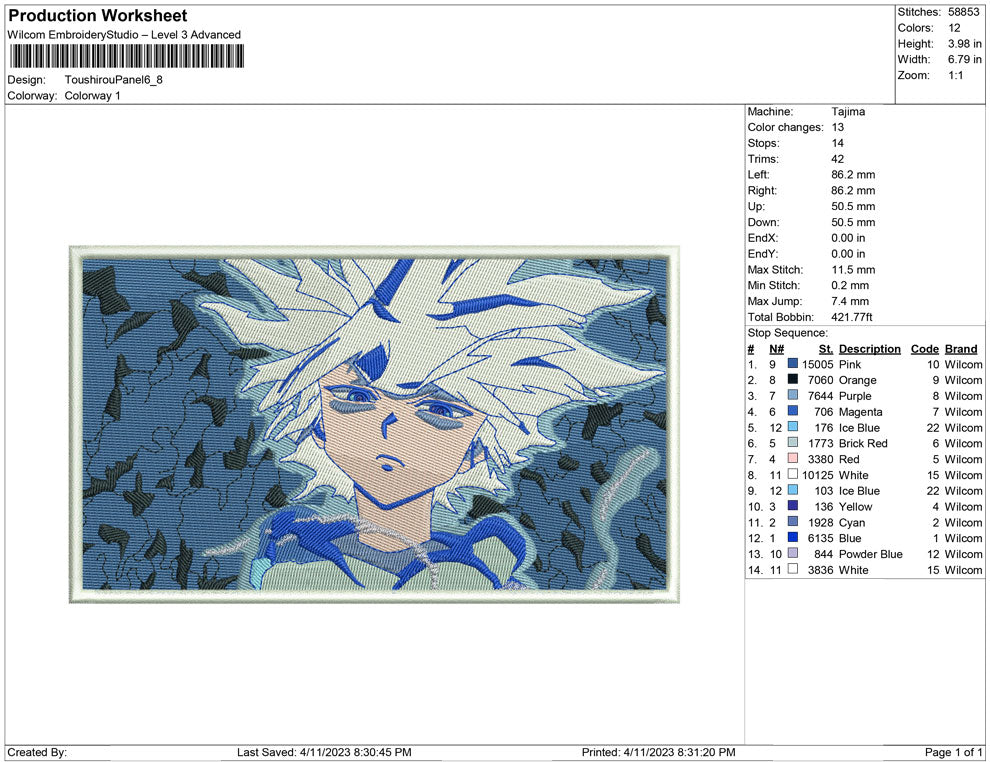Click the barcode under the worksheet title
This screenshot has width=990, height=762.
click(x=126, y=56)
